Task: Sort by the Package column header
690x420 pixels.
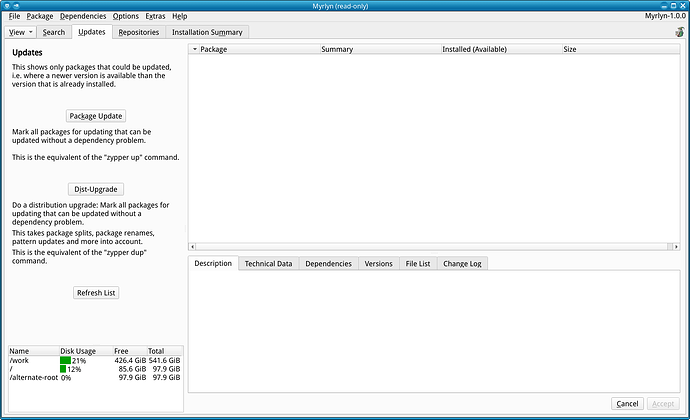Action: coord(260,49)
